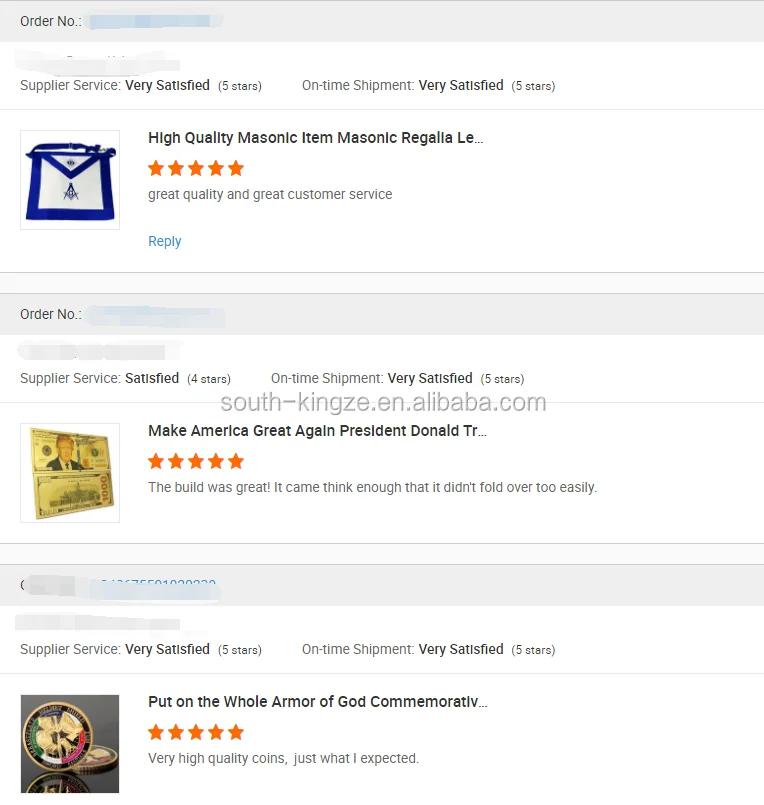Click fifth star of Trump banknote rating
Screen dimensions: 764x805
tap(236, 461)
